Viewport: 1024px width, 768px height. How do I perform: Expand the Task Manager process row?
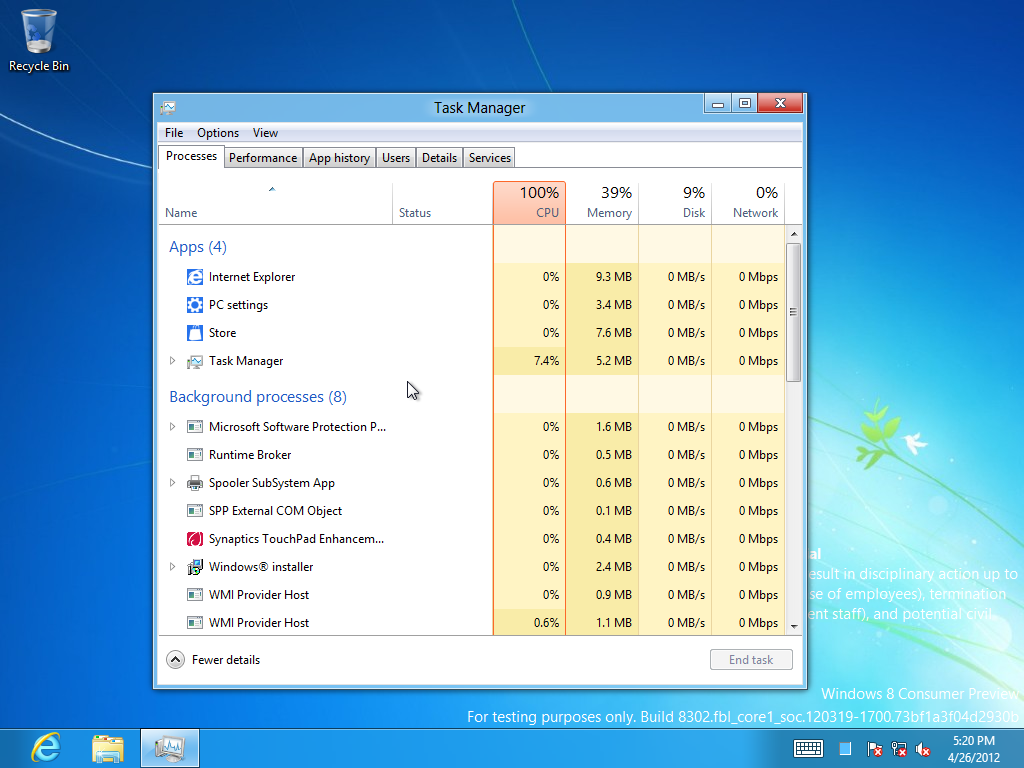coord(172,361)
